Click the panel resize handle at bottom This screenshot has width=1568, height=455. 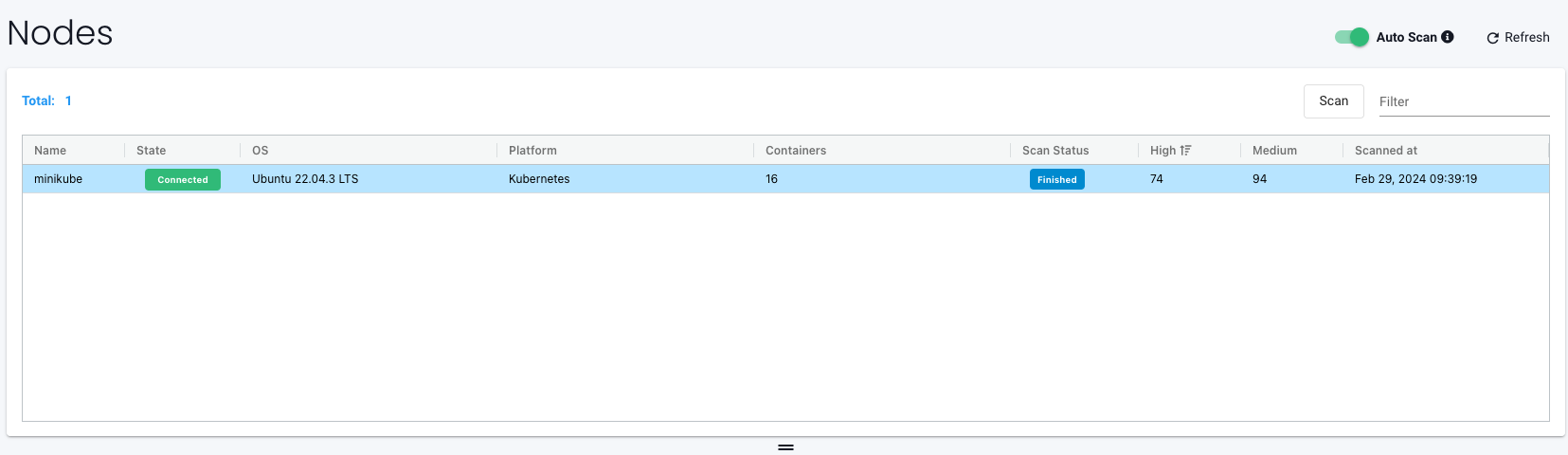(x=785, y=446)
